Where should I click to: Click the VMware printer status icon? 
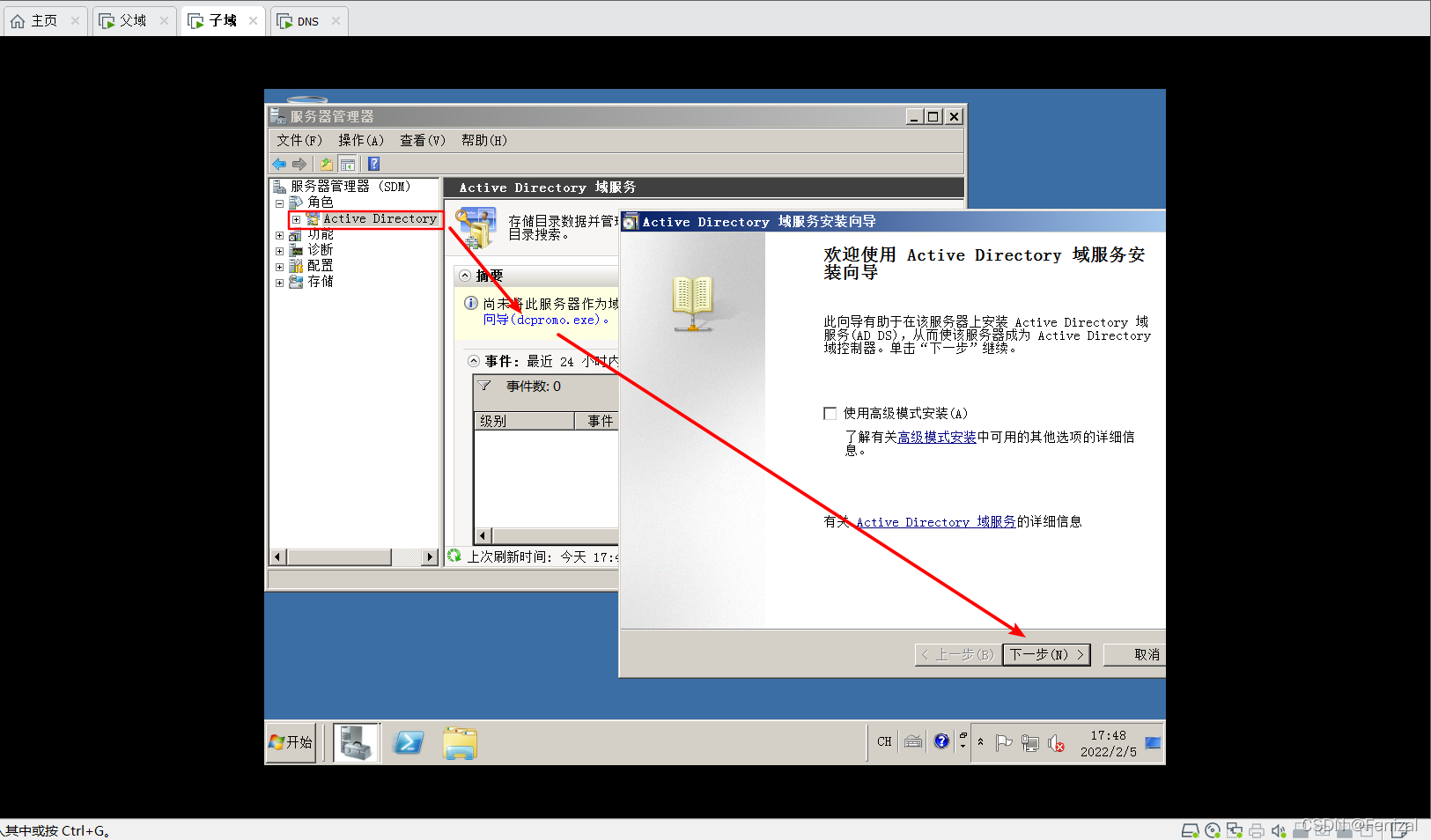[x=1257, y=830]
